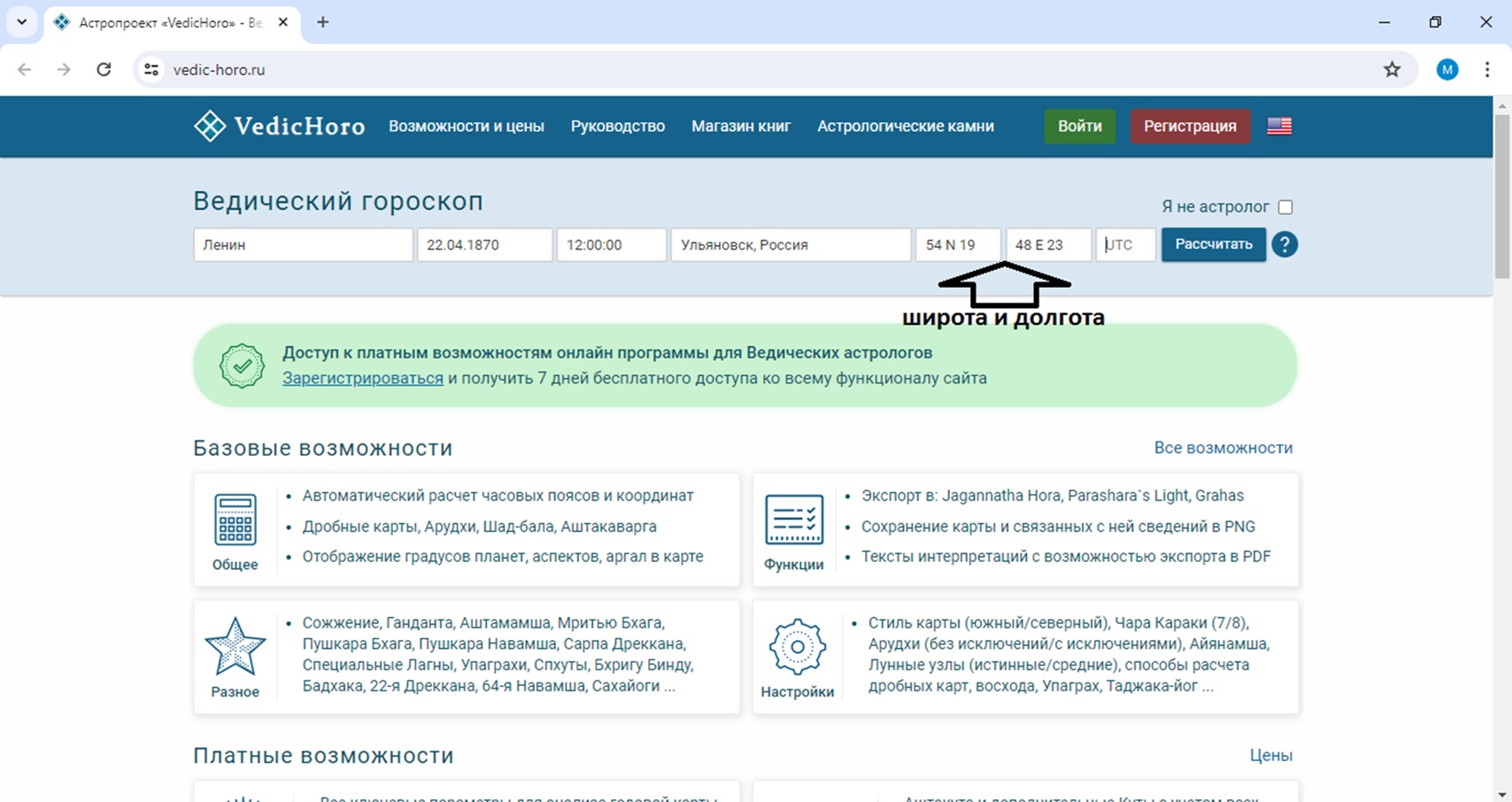1512x802 pixels.
Task: Bookmark this page with the star icon
Action: (x=1392, y=70)
